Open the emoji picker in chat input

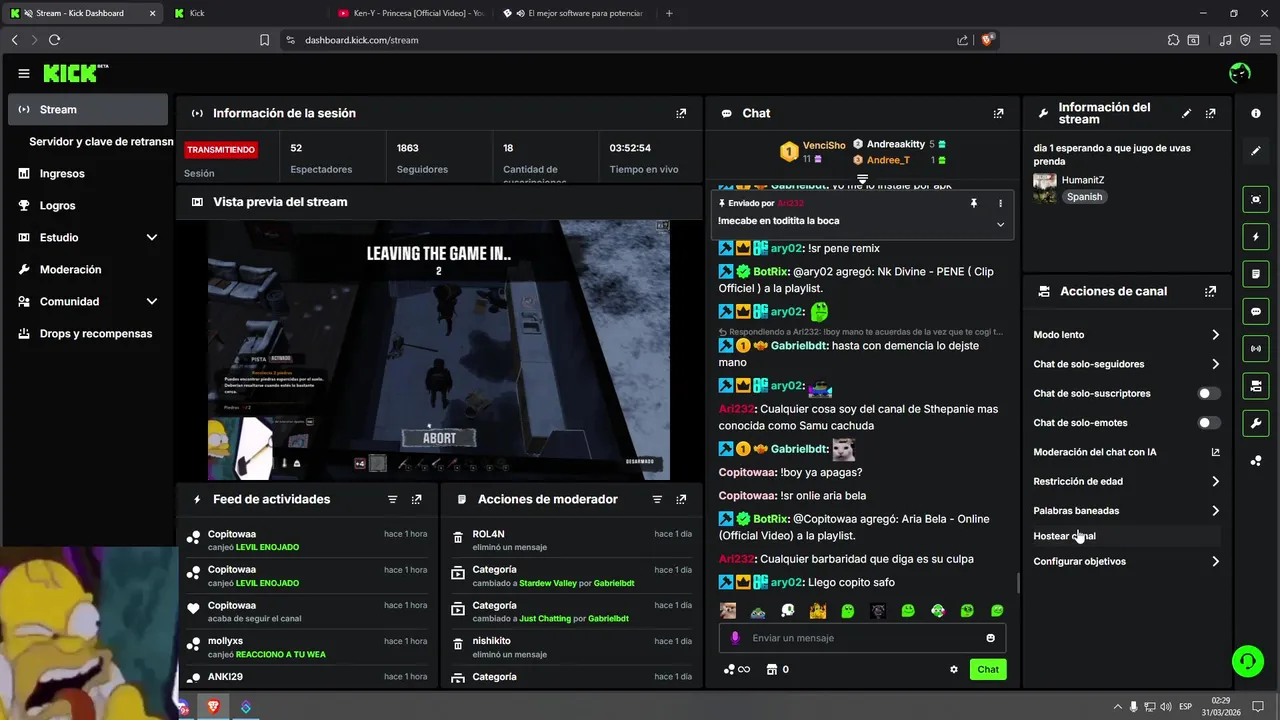coord(991,638)
